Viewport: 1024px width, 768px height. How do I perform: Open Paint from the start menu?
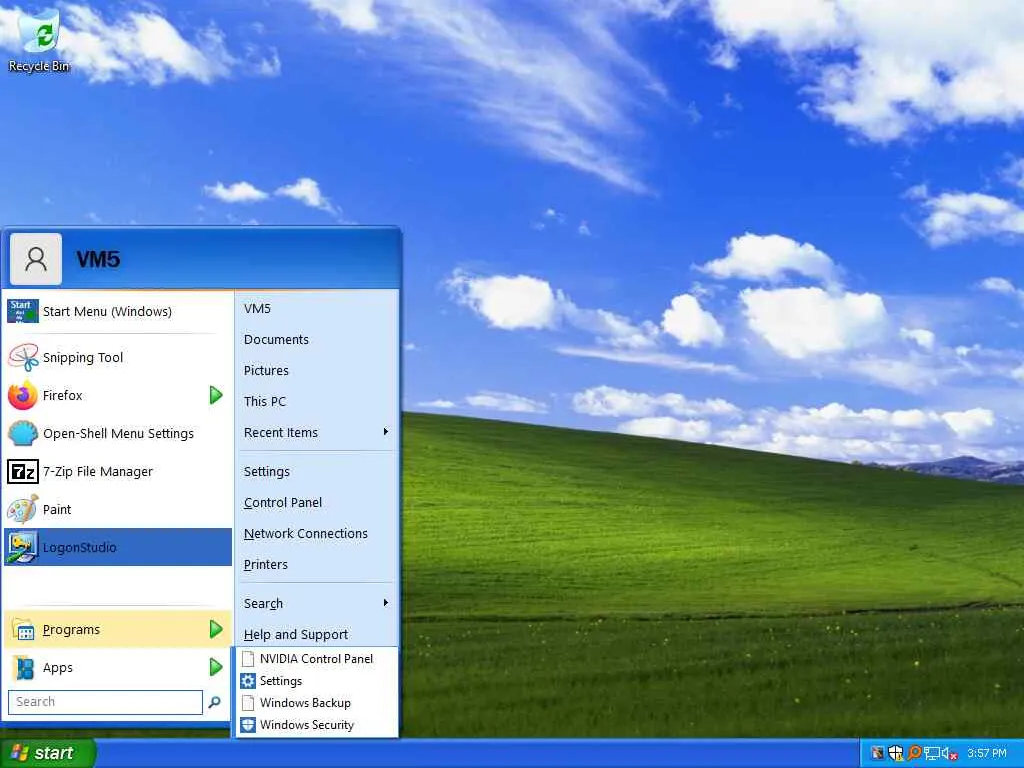tap(118, 509)
